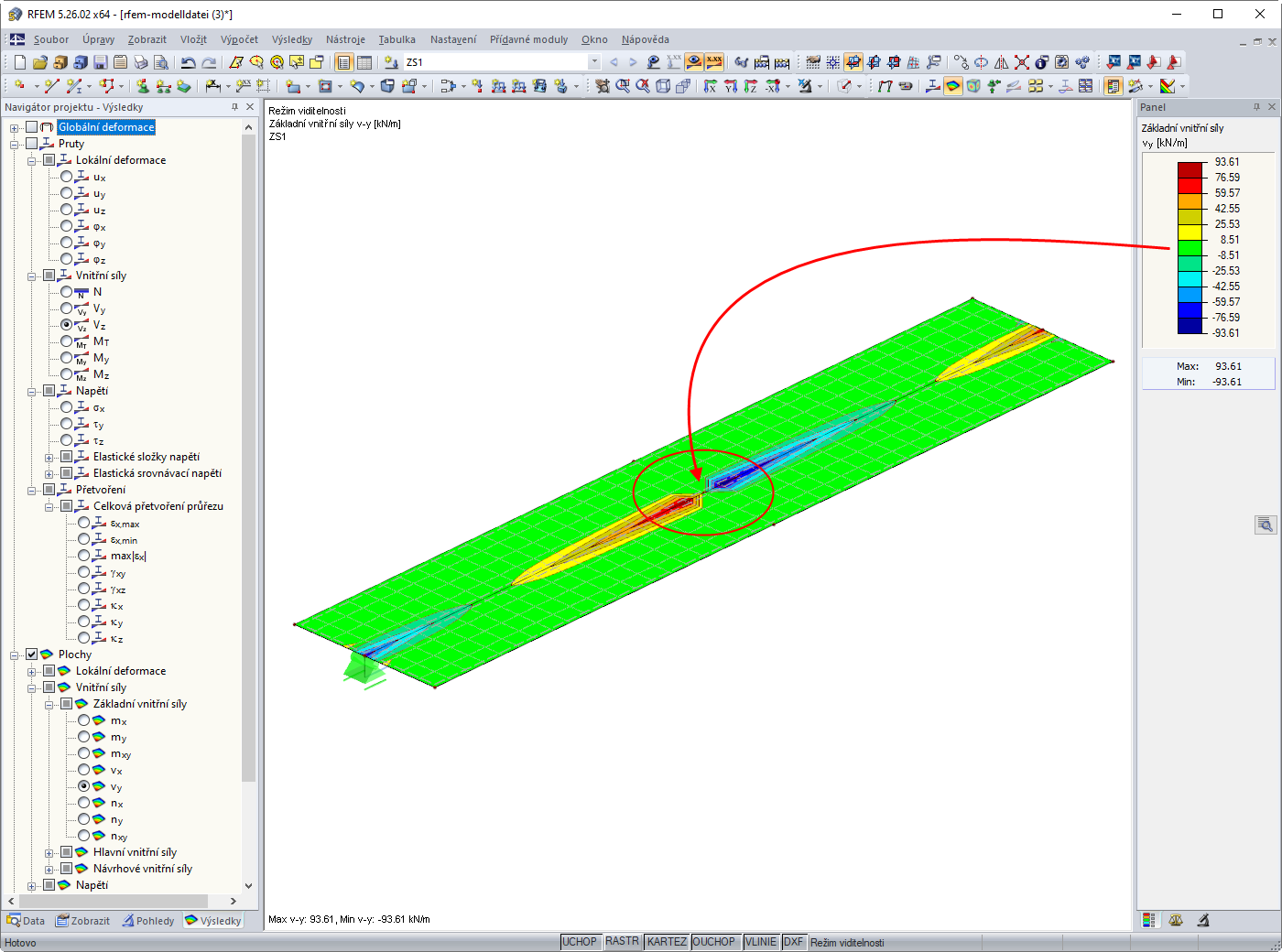Image resolution: width=1282 pixels, height=952 pixels.
Task: Expand the Hlavní vnitřní síly node
Action: click(x=49, y=852)
